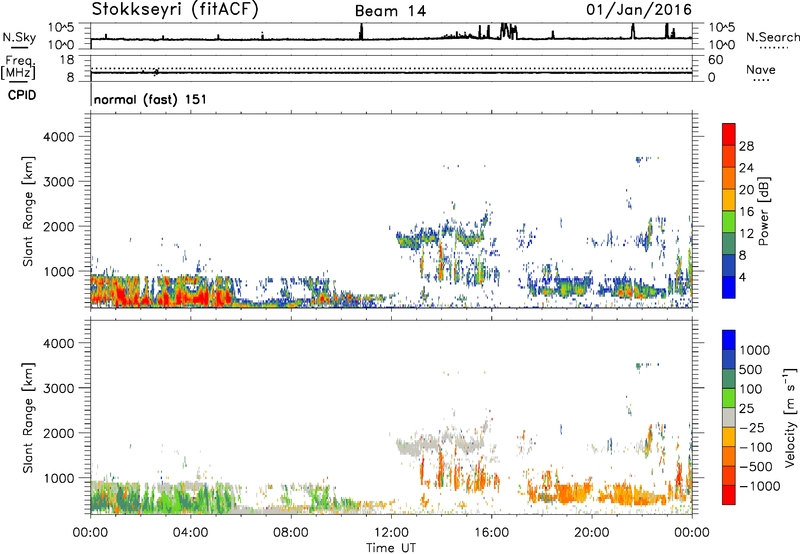The height and width of the screenshot is (554, 800).
Task: Click the "Slant Range [km]" label of the velocity panel
Action: click(x=28, y=418)
